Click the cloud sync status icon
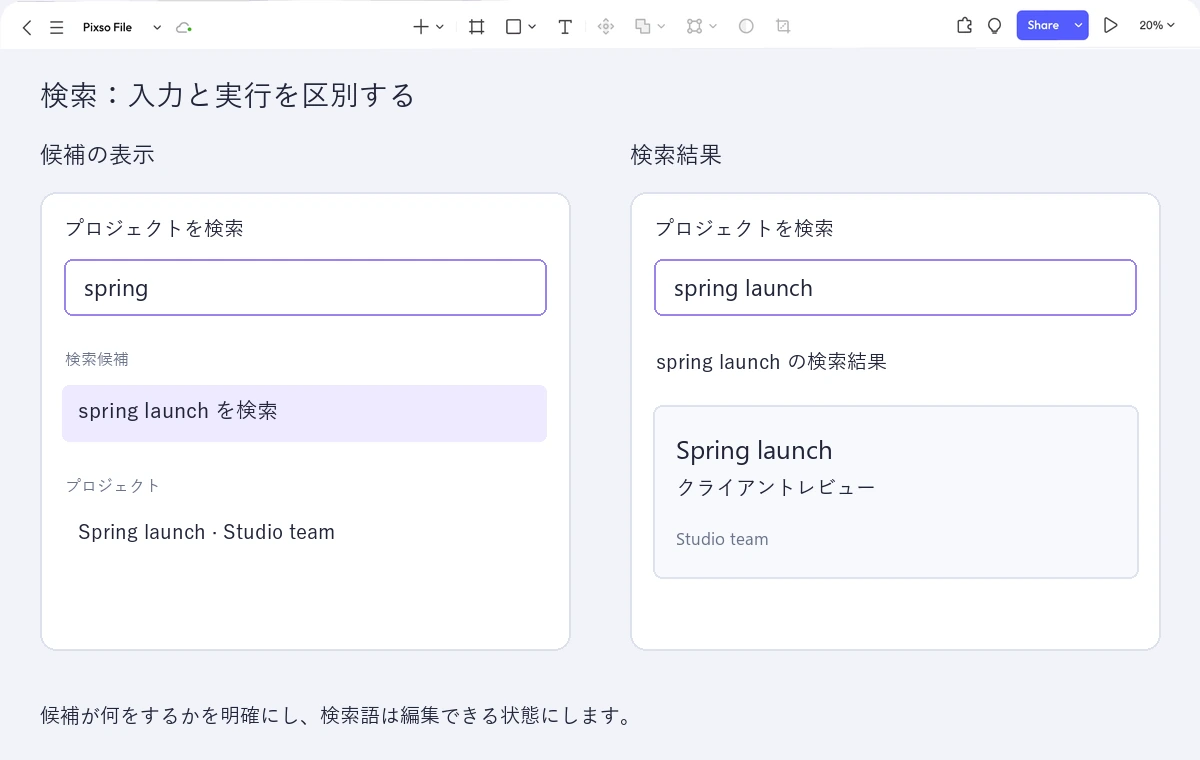The width and height of the screenshot is (1200, 760). tap(183, 27)
